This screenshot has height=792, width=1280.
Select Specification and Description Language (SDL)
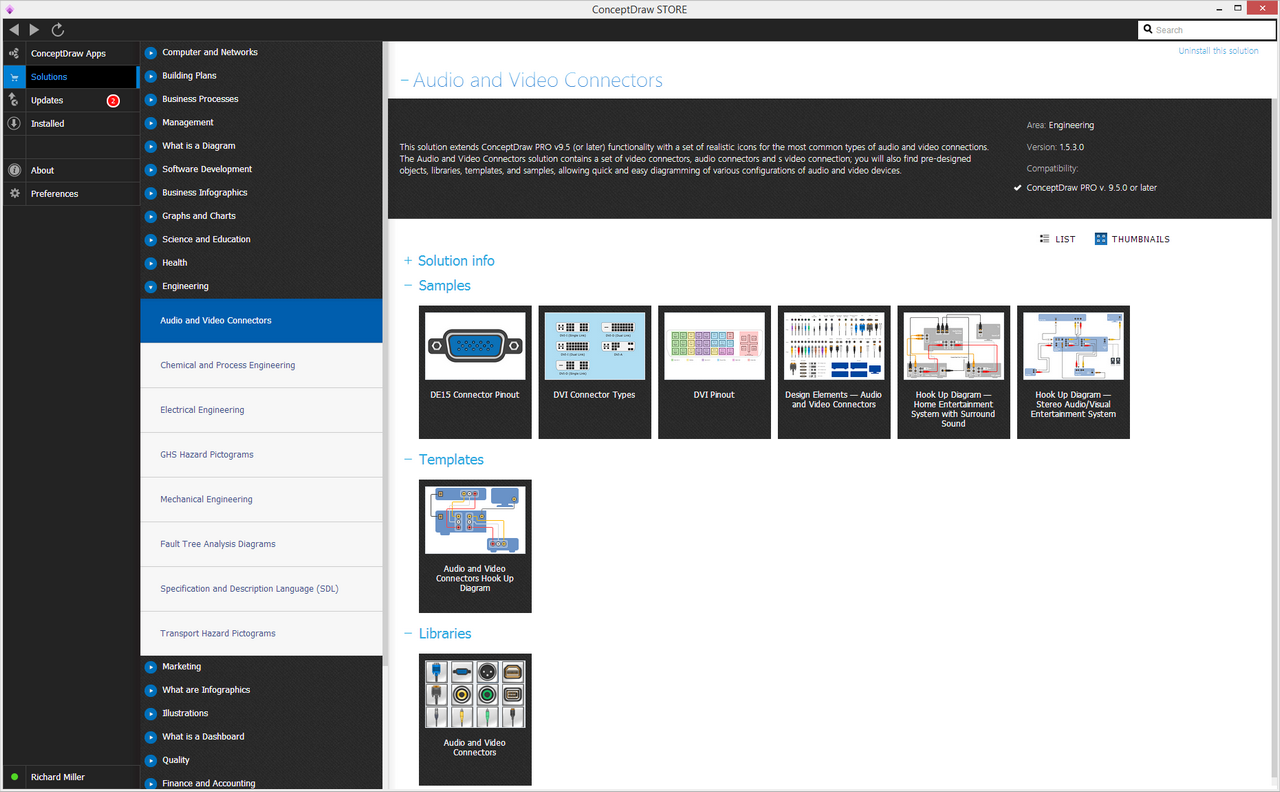coord(261,589)
